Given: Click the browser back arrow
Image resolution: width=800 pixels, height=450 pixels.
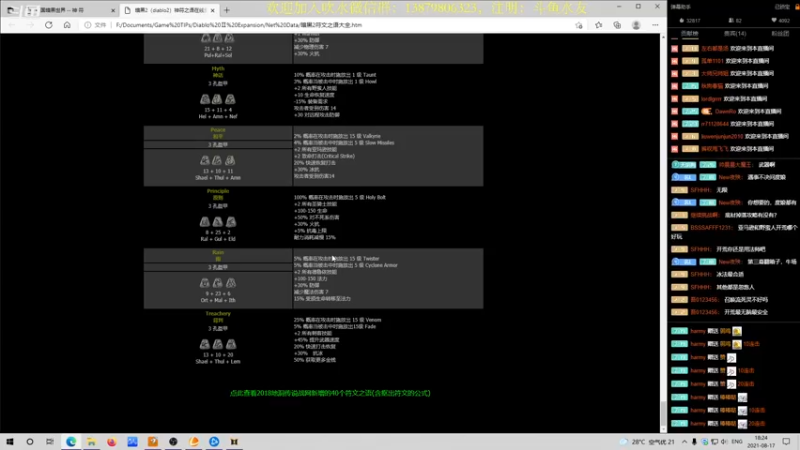Looking at the screenshot, I should click(12, 24).
